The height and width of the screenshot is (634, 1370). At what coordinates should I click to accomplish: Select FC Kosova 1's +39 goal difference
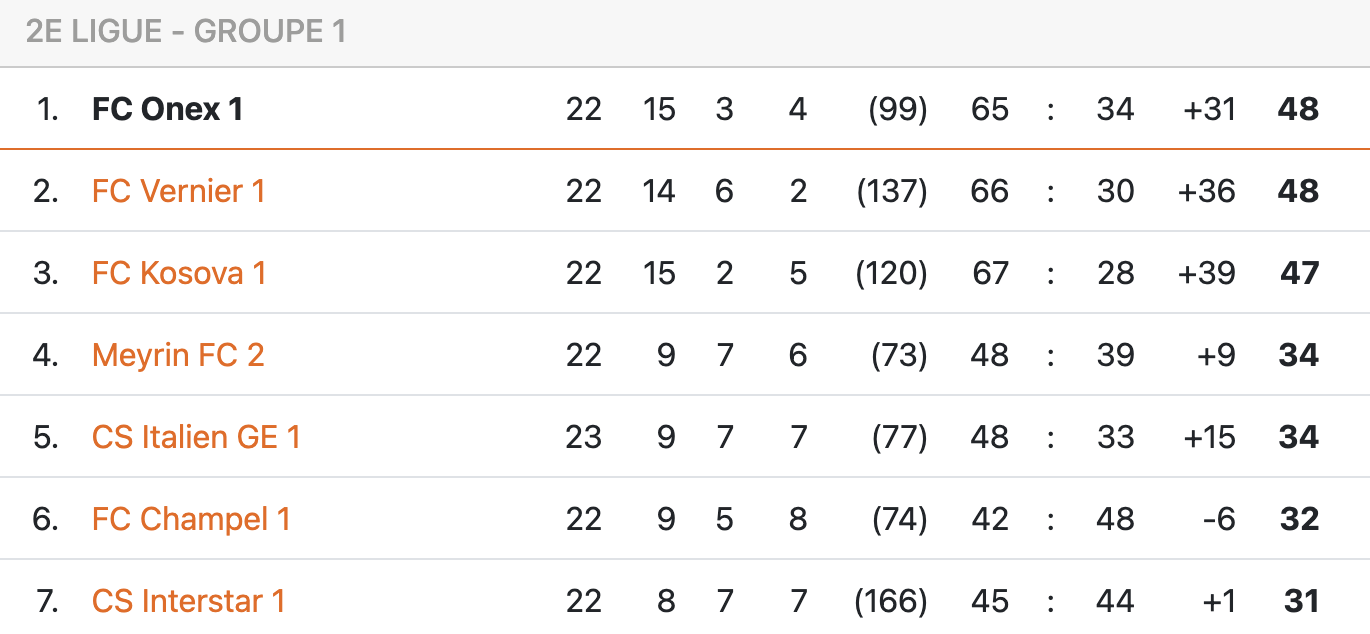pos(1207,273)
